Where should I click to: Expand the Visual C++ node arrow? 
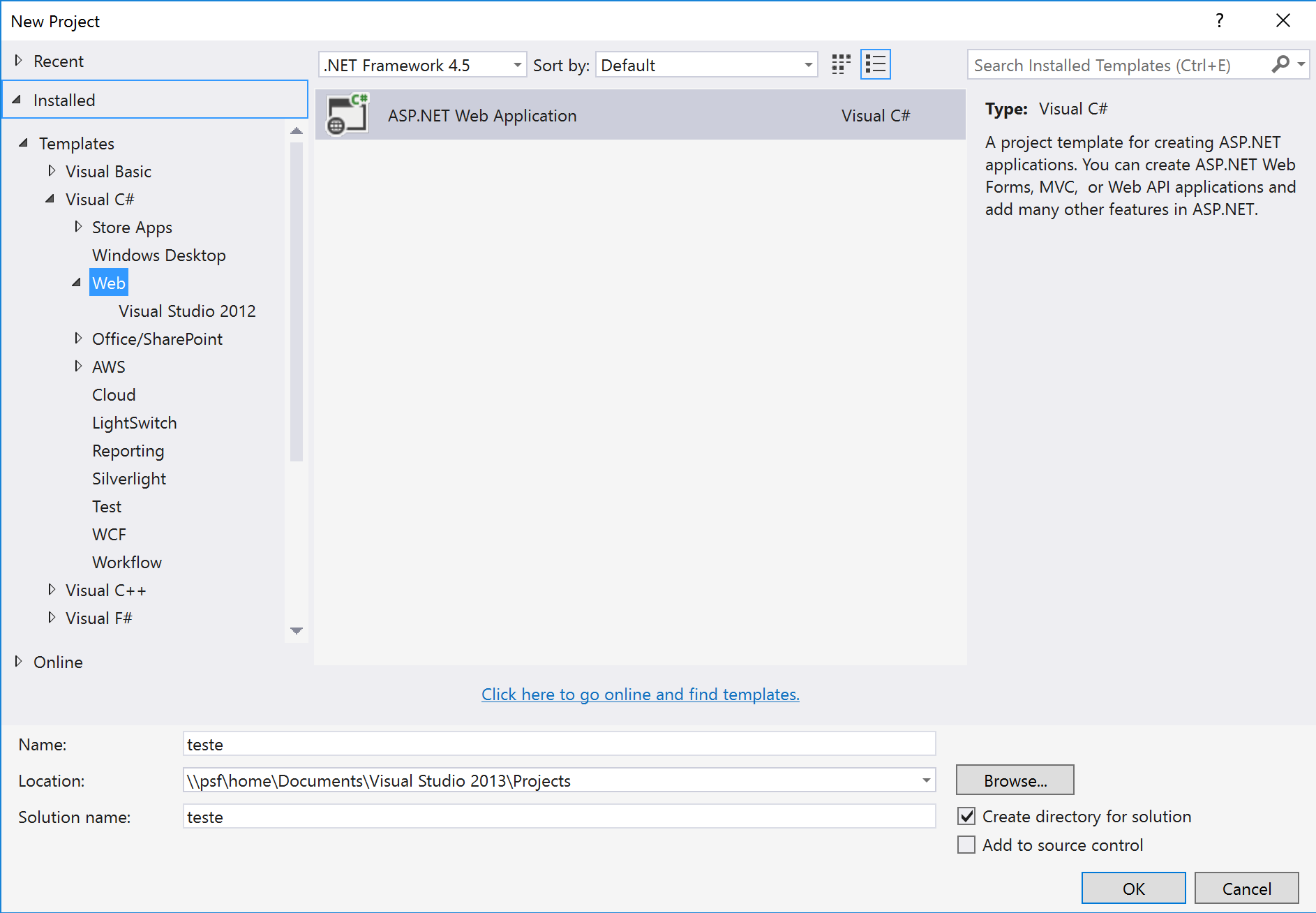(51, 590)
